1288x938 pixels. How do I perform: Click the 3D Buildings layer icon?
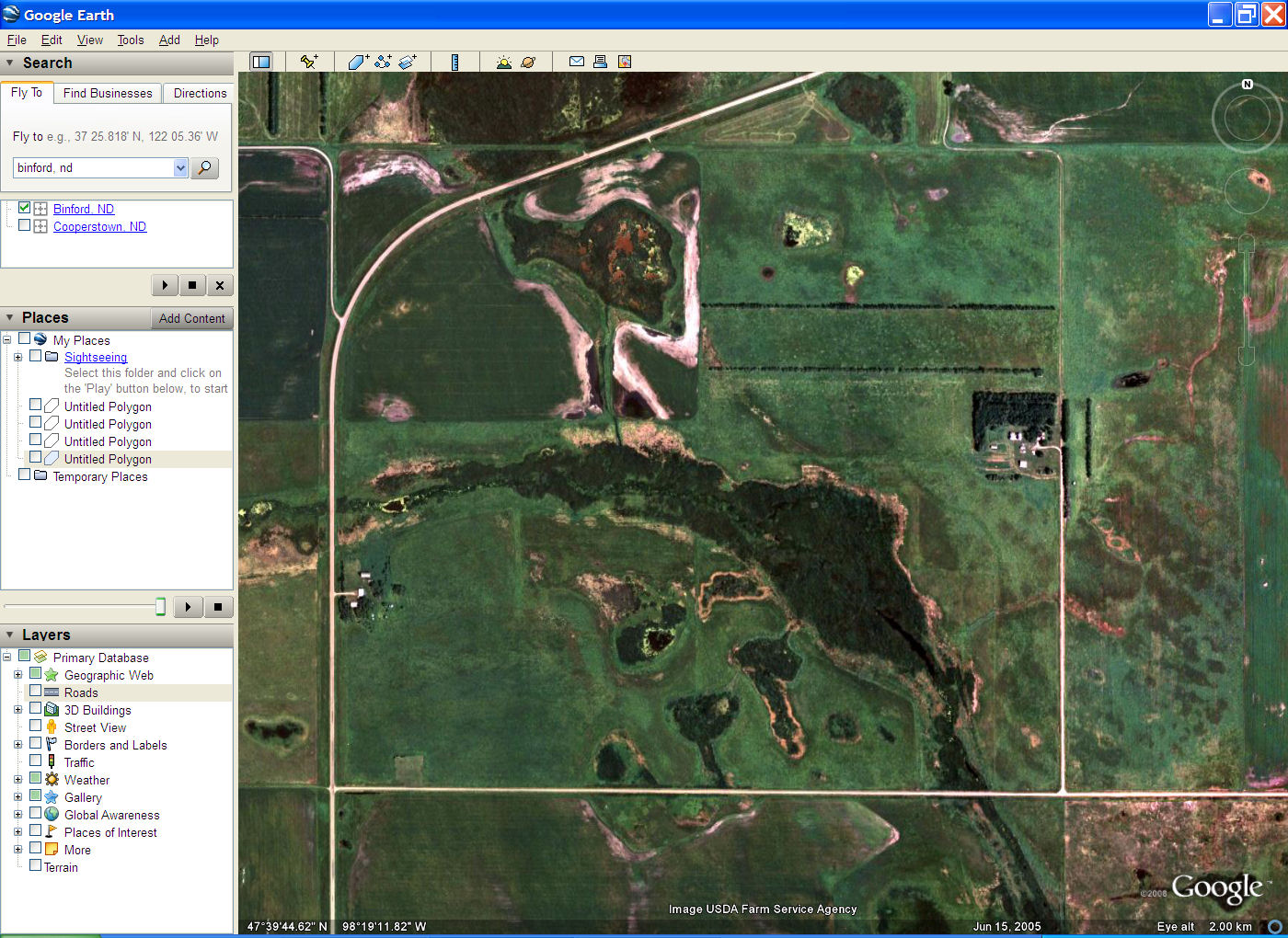pos(52,709)
